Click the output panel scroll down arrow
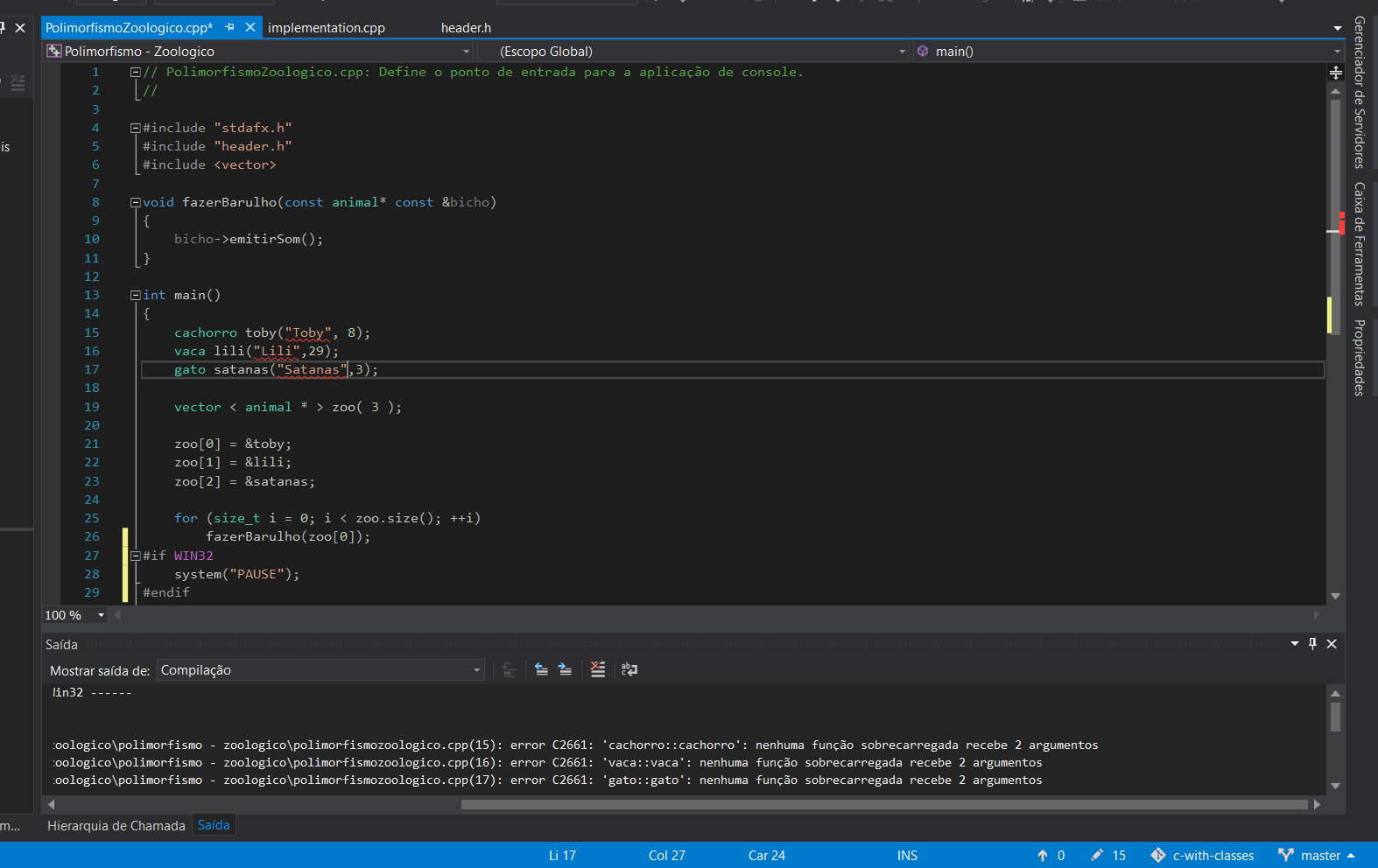The height and width of the screenshot is (868, 1378). [1335, 786]
